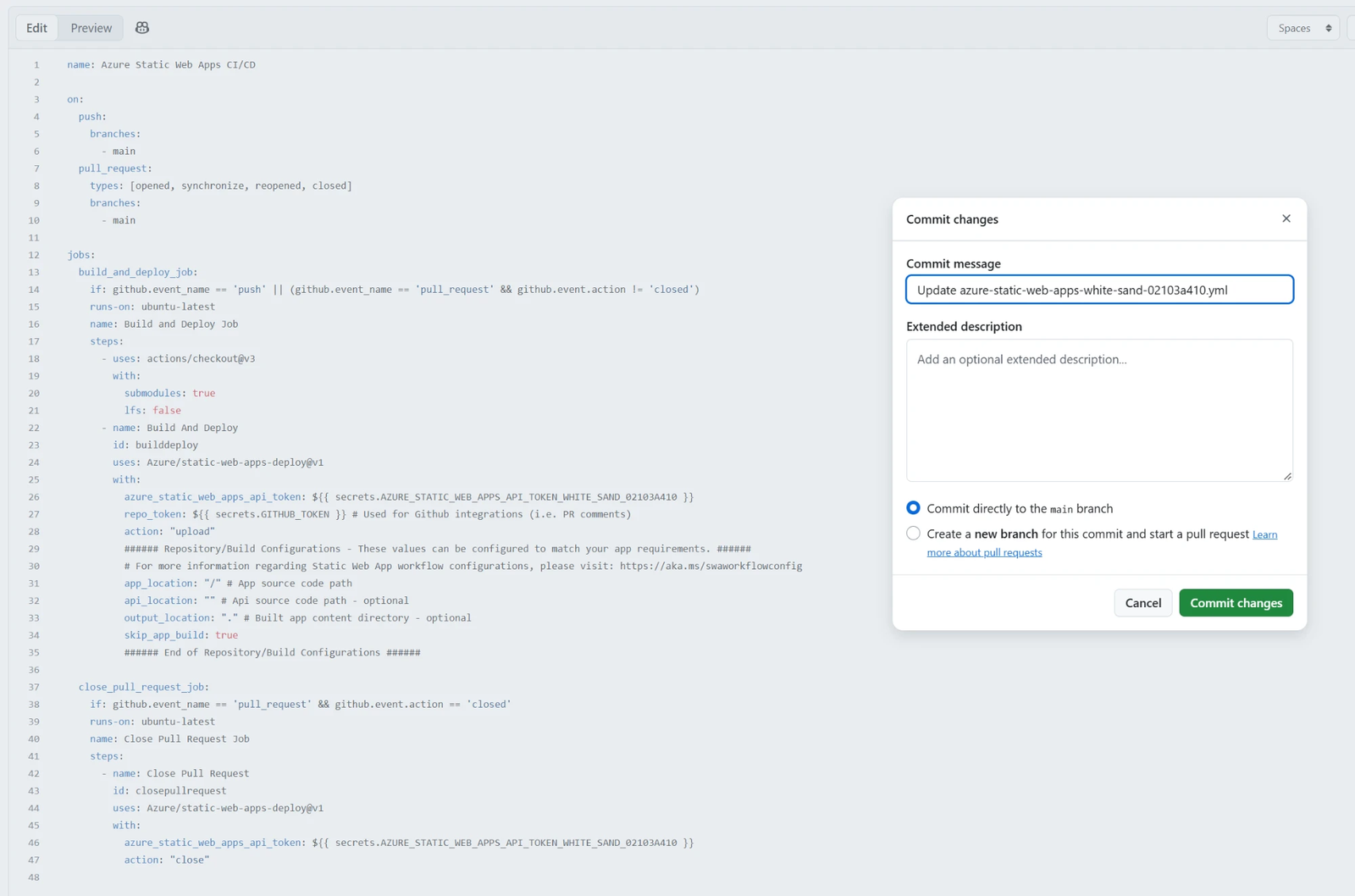Viewport: 1355px width, 896px height.
Task: Click 'id: builddeploy' line
Action: coord(156,445)
